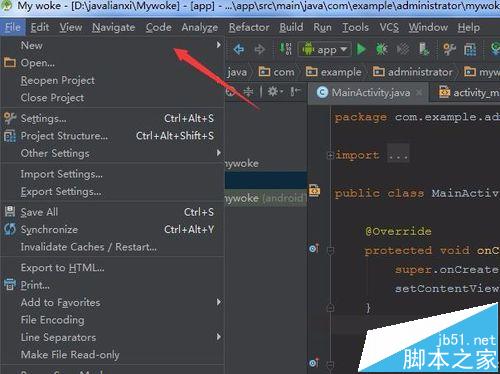
Task: Click the hide project panel icon
Action: (x=295, y=91)
